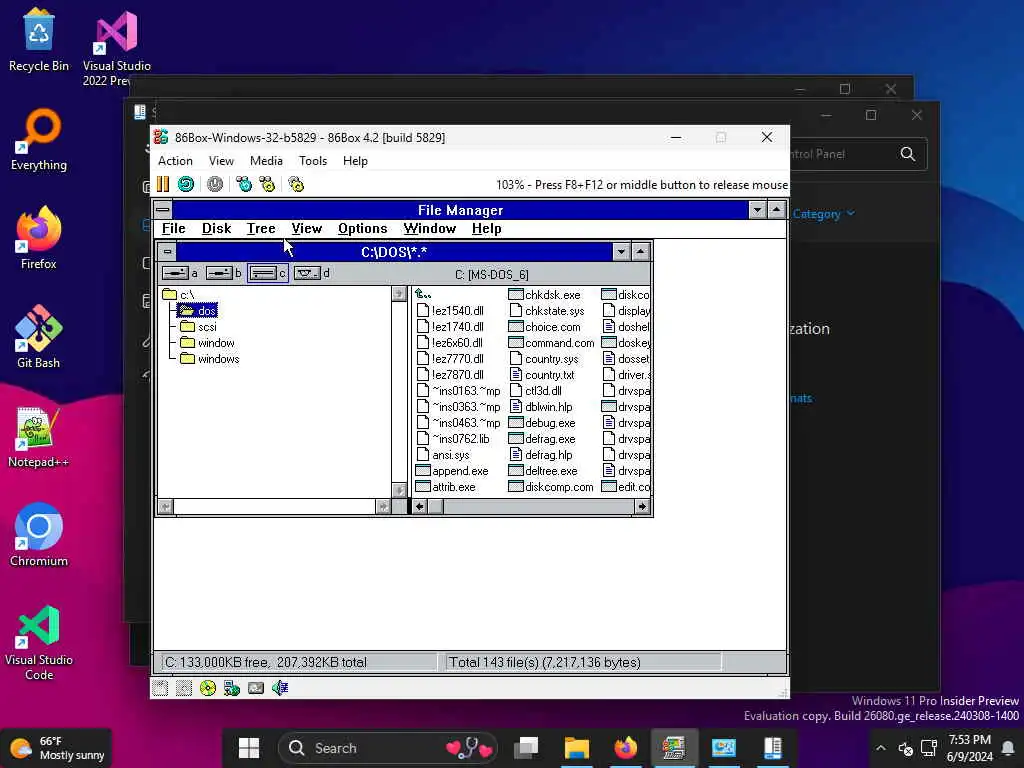
Task: Open the Firefox desktop shortcut
Action: (39, 238)
